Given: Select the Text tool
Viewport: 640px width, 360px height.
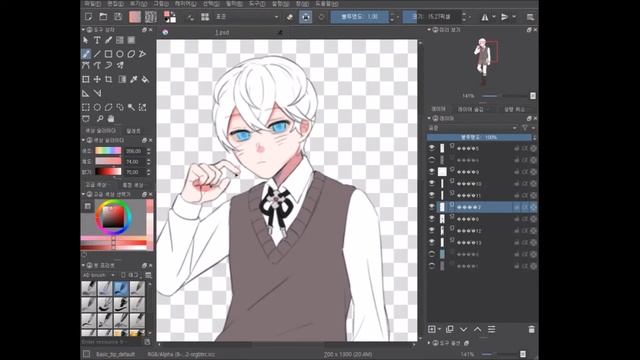Looking at the screenshot, I should 97,40.
